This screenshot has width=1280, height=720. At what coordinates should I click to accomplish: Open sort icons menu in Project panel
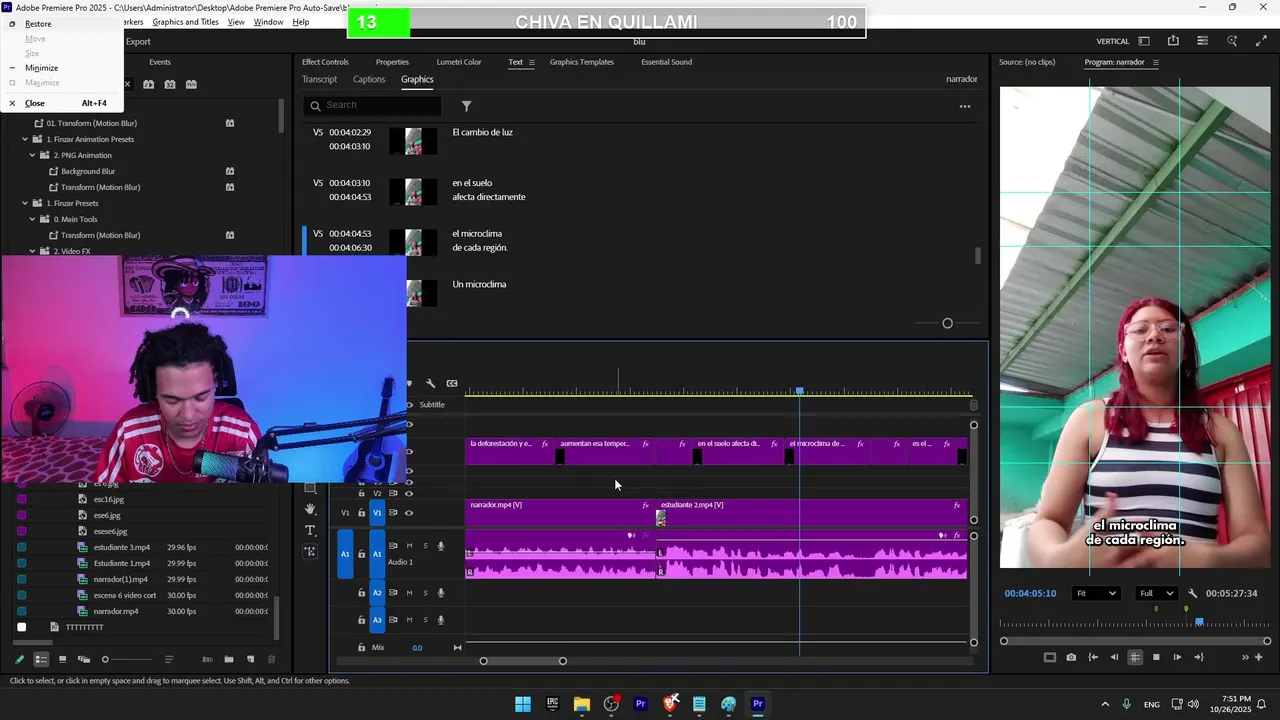(168, 659)
